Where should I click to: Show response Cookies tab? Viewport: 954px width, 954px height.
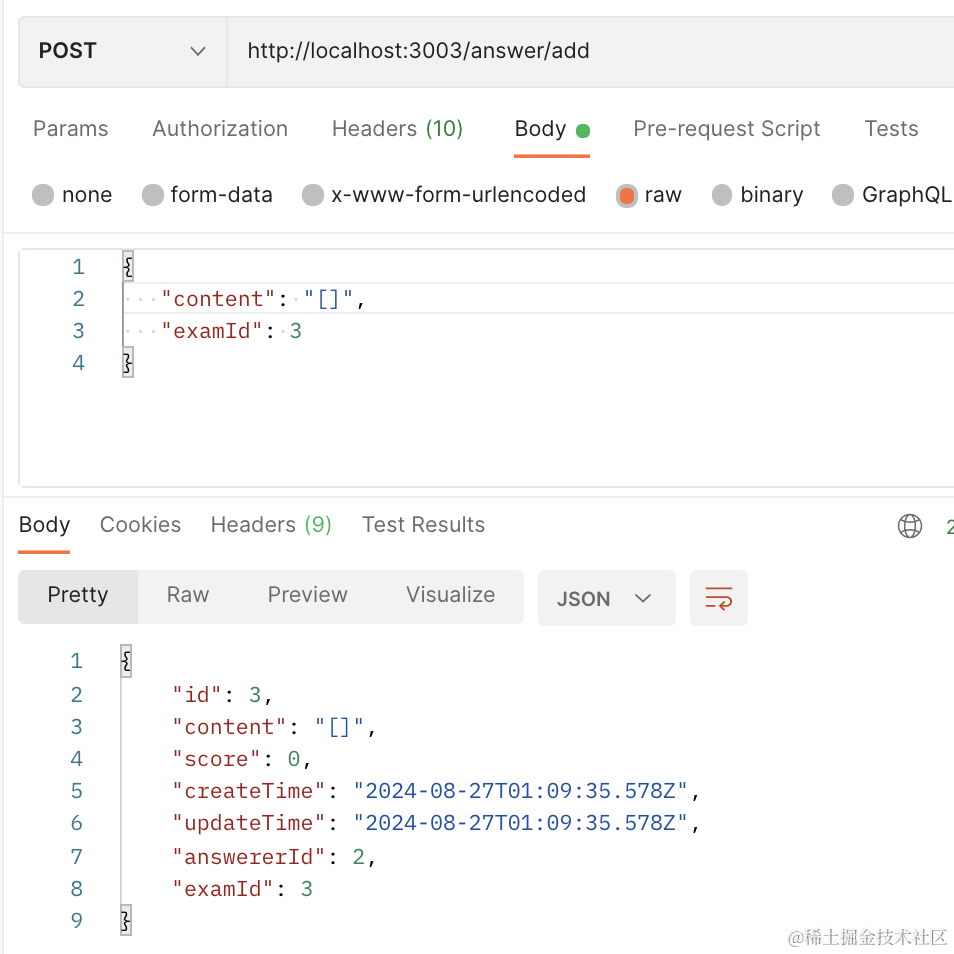point(140,525)
